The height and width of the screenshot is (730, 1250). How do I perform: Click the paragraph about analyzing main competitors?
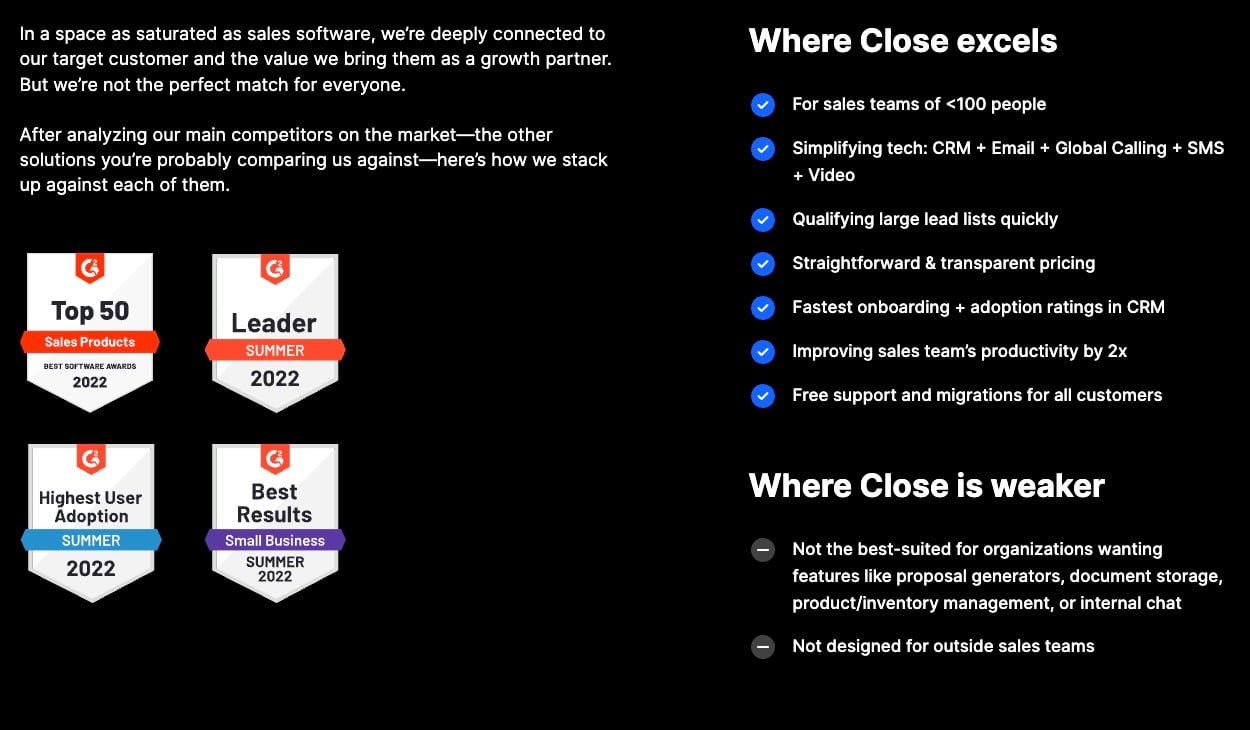pyautogui.click(x=314, y=160)
